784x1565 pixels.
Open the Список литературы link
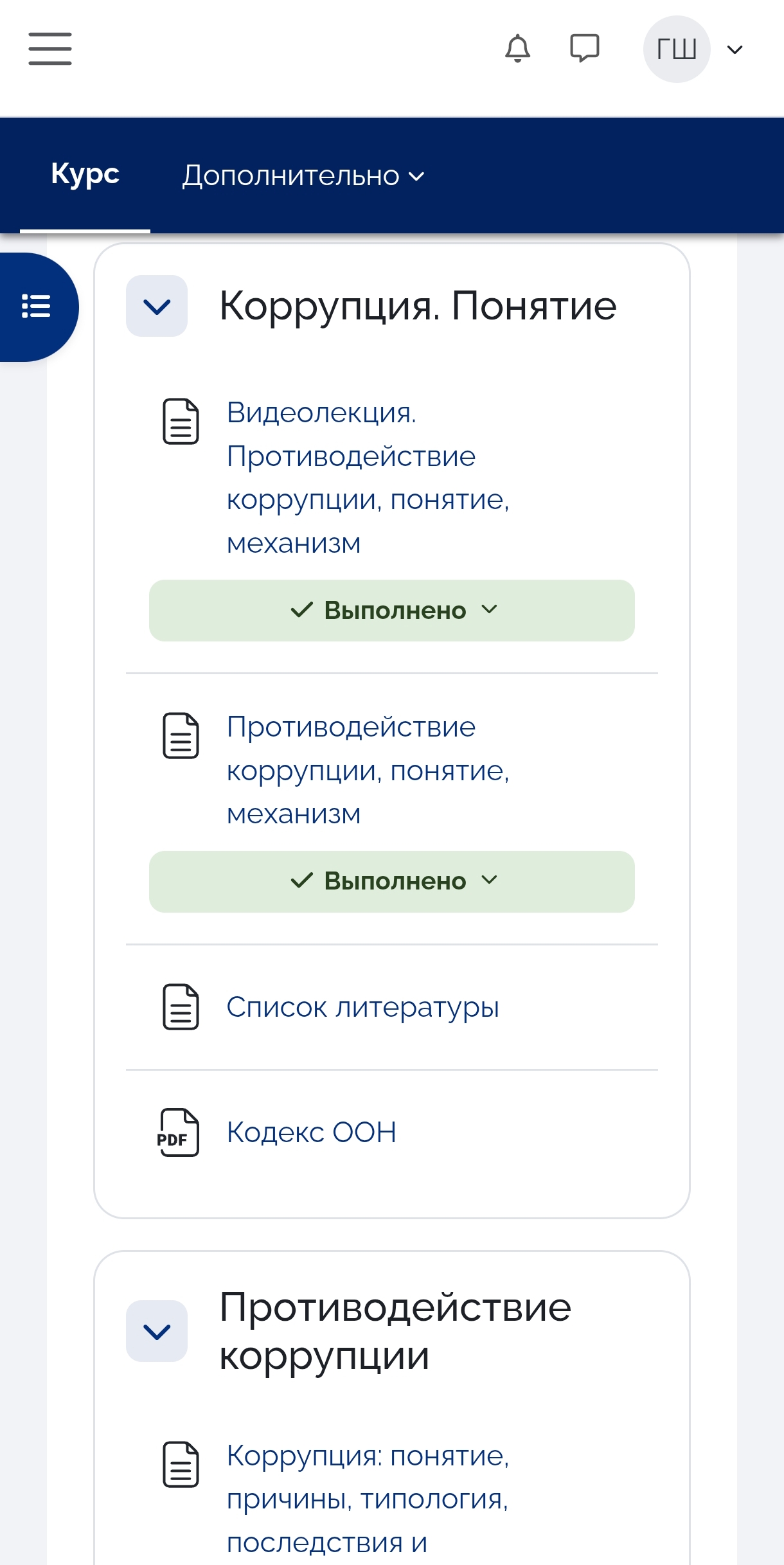tap(362, 1007)
